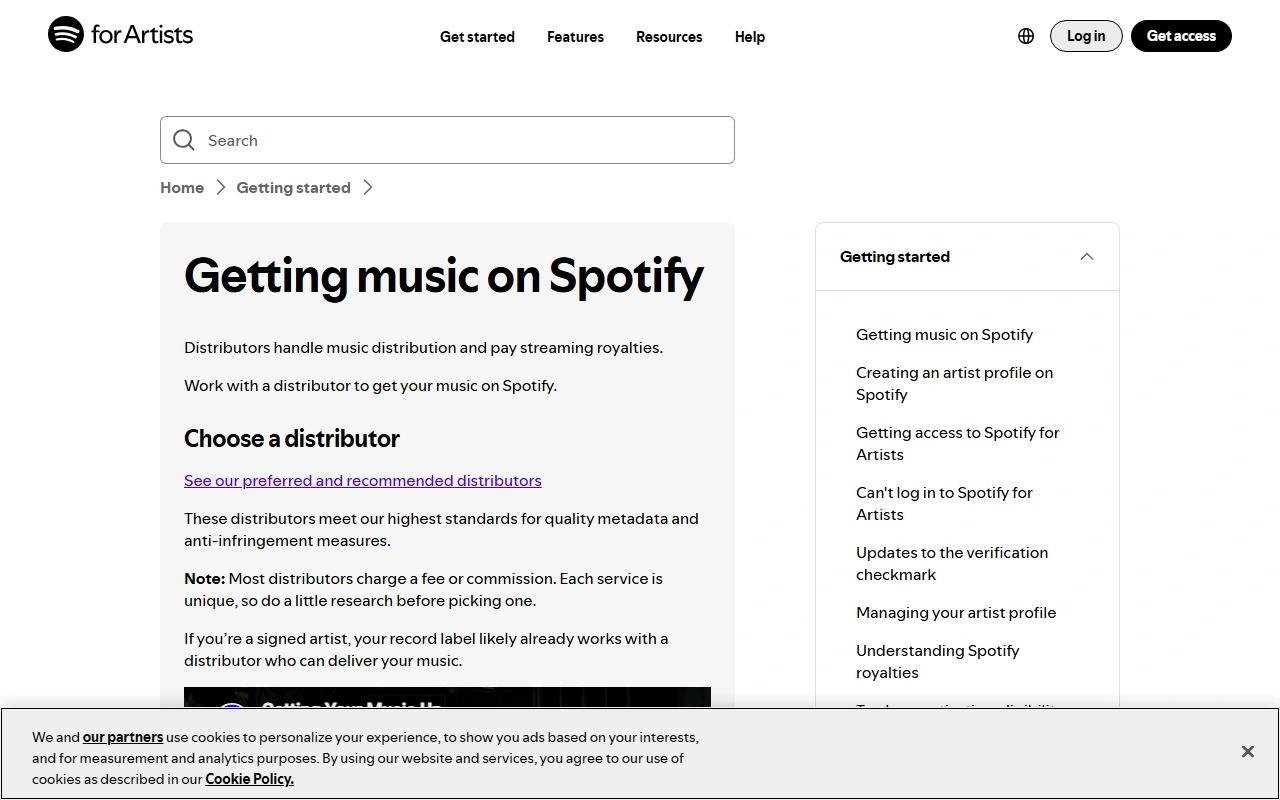Screen dimensions: 1280x800
Task: Click the Spotify for Artists logo
Action: click(120, 34)
